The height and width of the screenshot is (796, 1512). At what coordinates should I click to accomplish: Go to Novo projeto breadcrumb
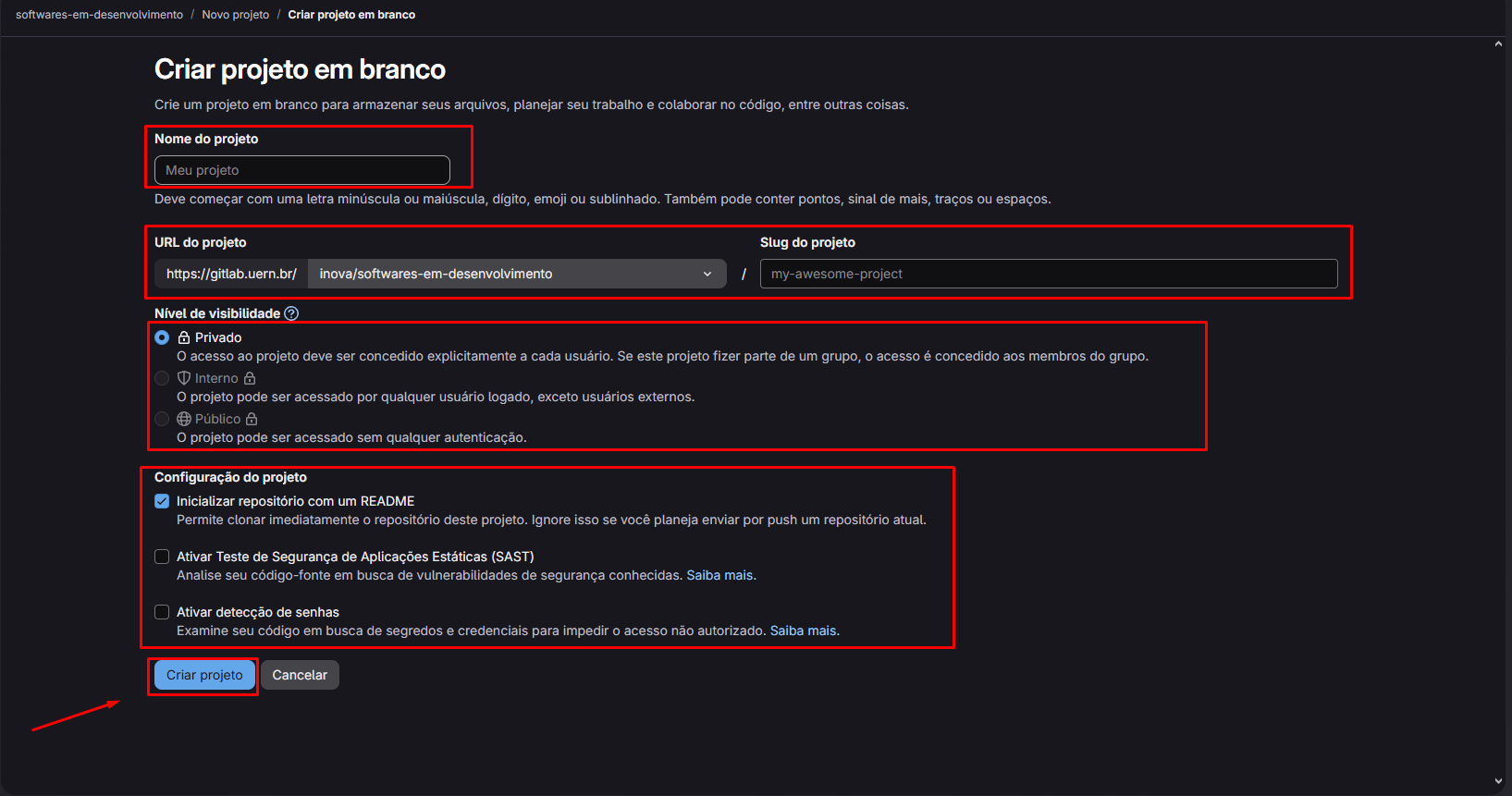[x=236, y=15]
